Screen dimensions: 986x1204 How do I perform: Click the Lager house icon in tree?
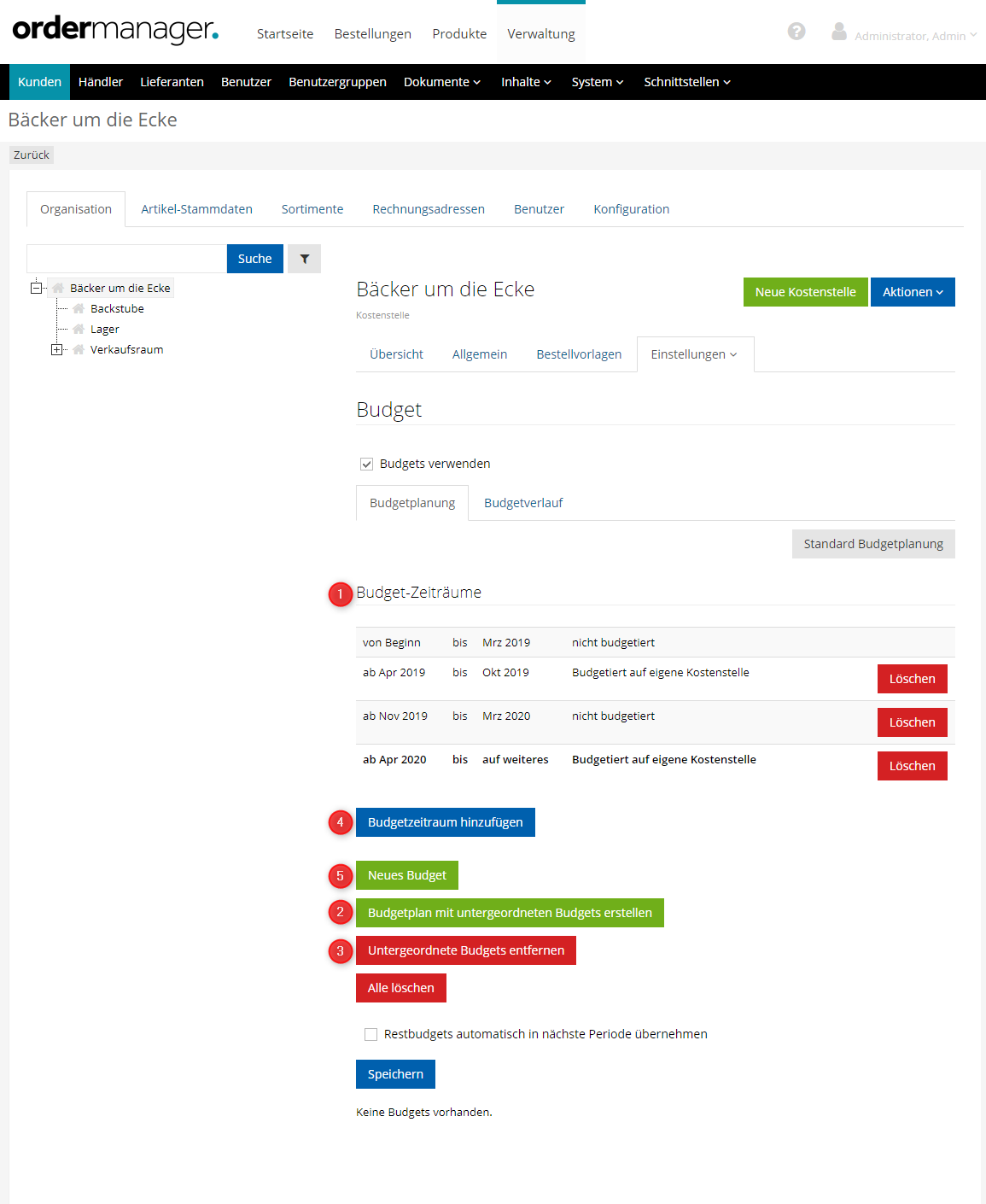click(79, 330)
